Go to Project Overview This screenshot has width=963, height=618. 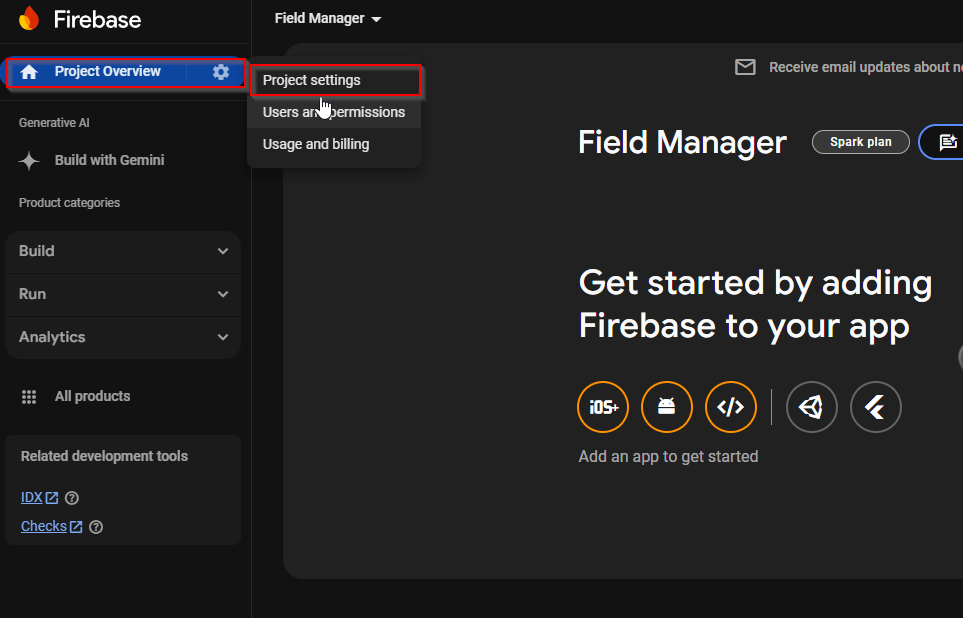click(x=107, y=71)
